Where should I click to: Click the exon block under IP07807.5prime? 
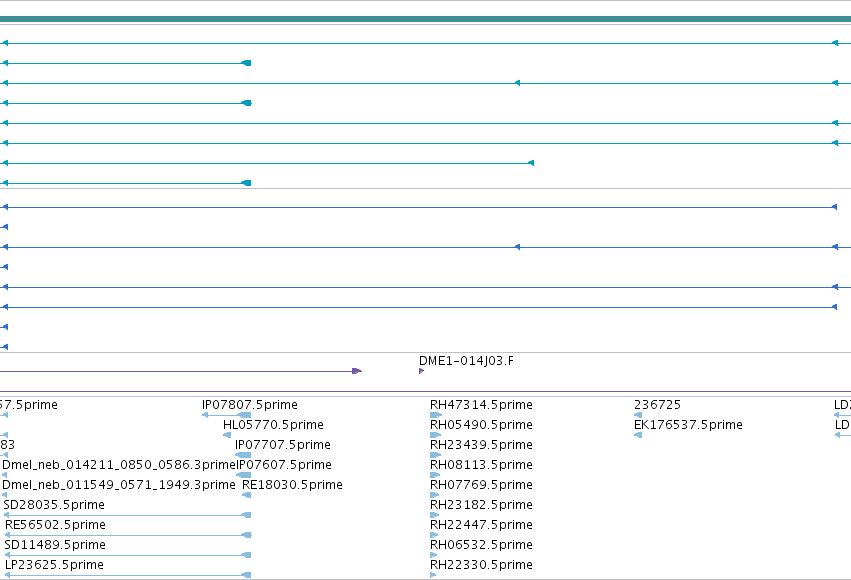coord(244,415)
